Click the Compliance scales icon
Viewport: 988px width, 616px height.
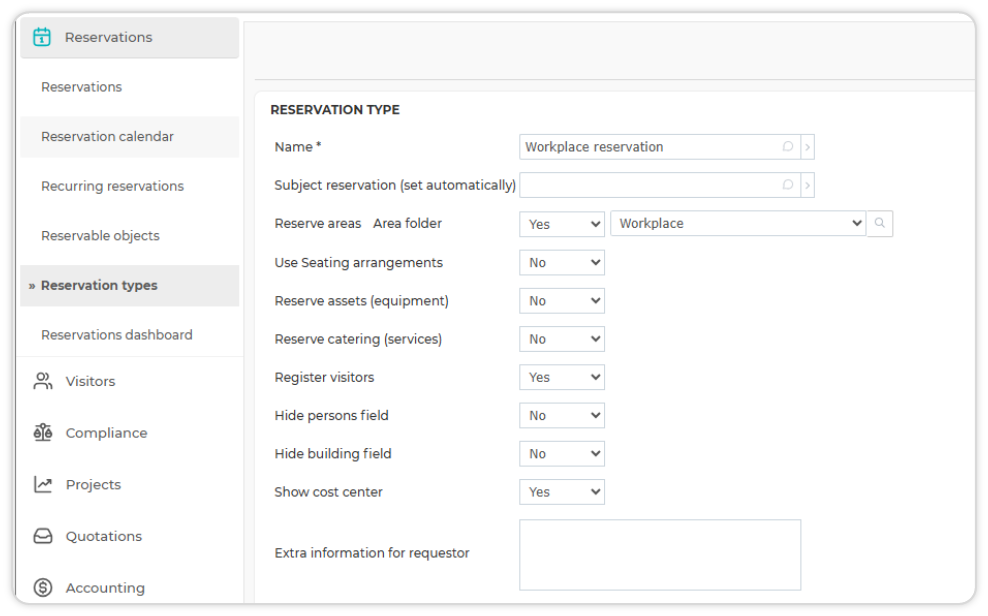point(43,433)
